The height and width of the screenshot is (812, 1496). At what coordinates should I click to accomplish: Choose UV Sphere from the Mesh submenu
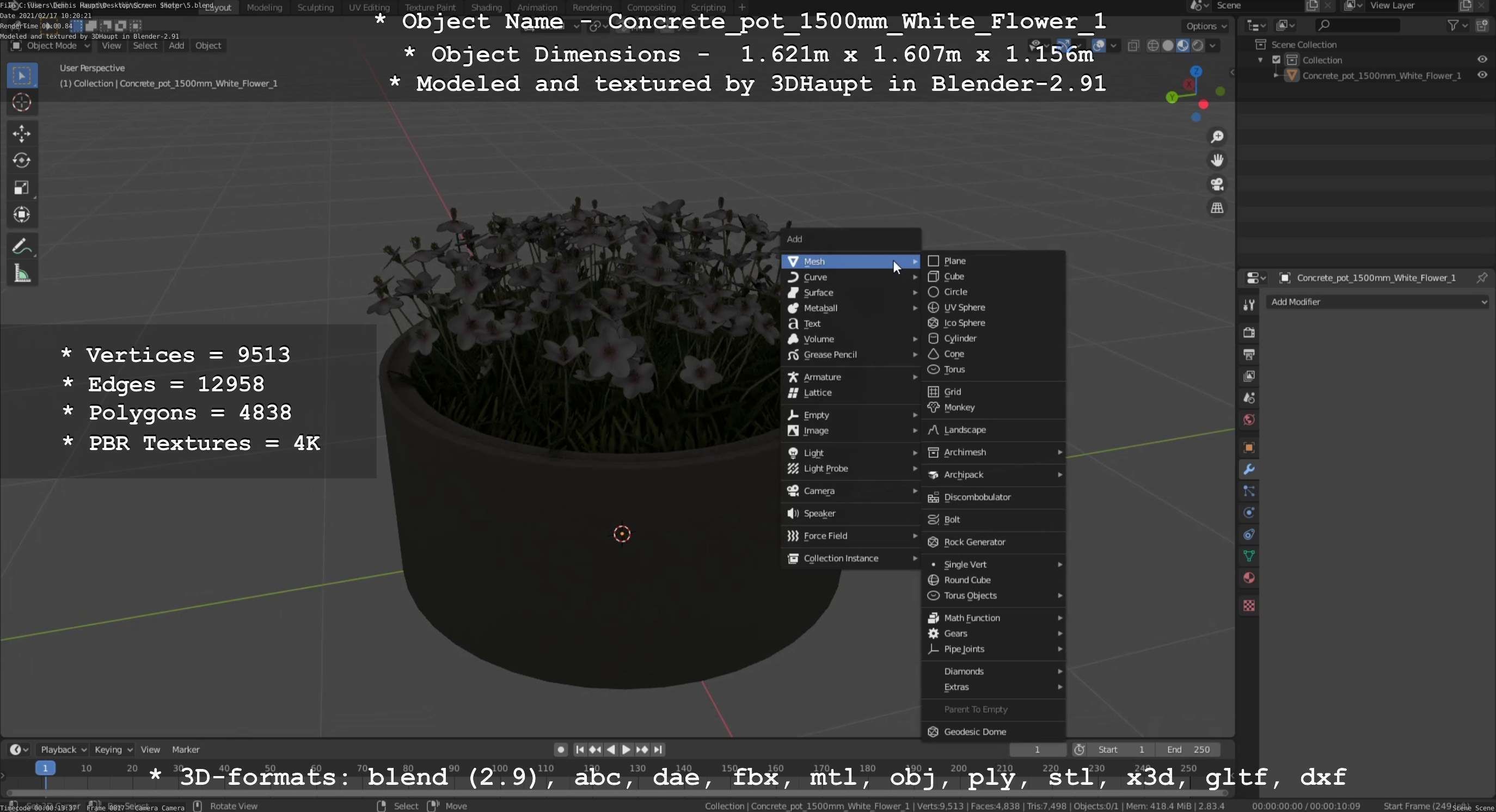point(994,307)
